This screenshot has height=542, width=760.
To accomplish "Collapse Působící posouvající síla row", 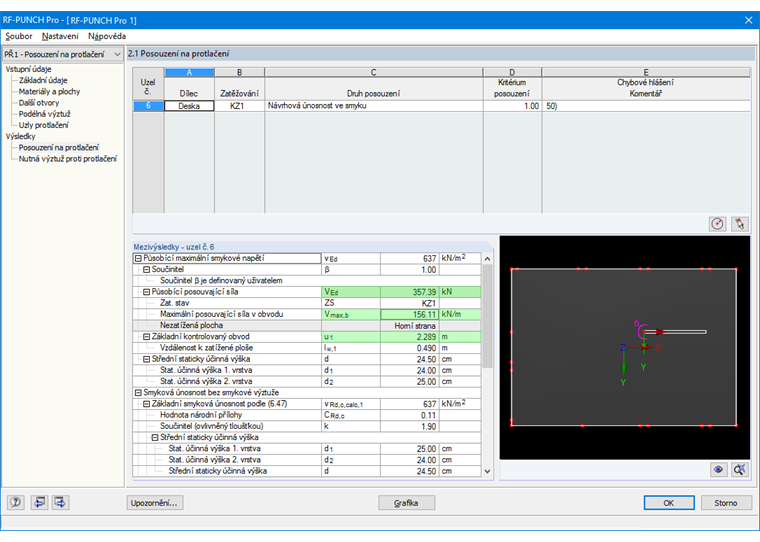I will pyautogui.click(x=146, y=292).
